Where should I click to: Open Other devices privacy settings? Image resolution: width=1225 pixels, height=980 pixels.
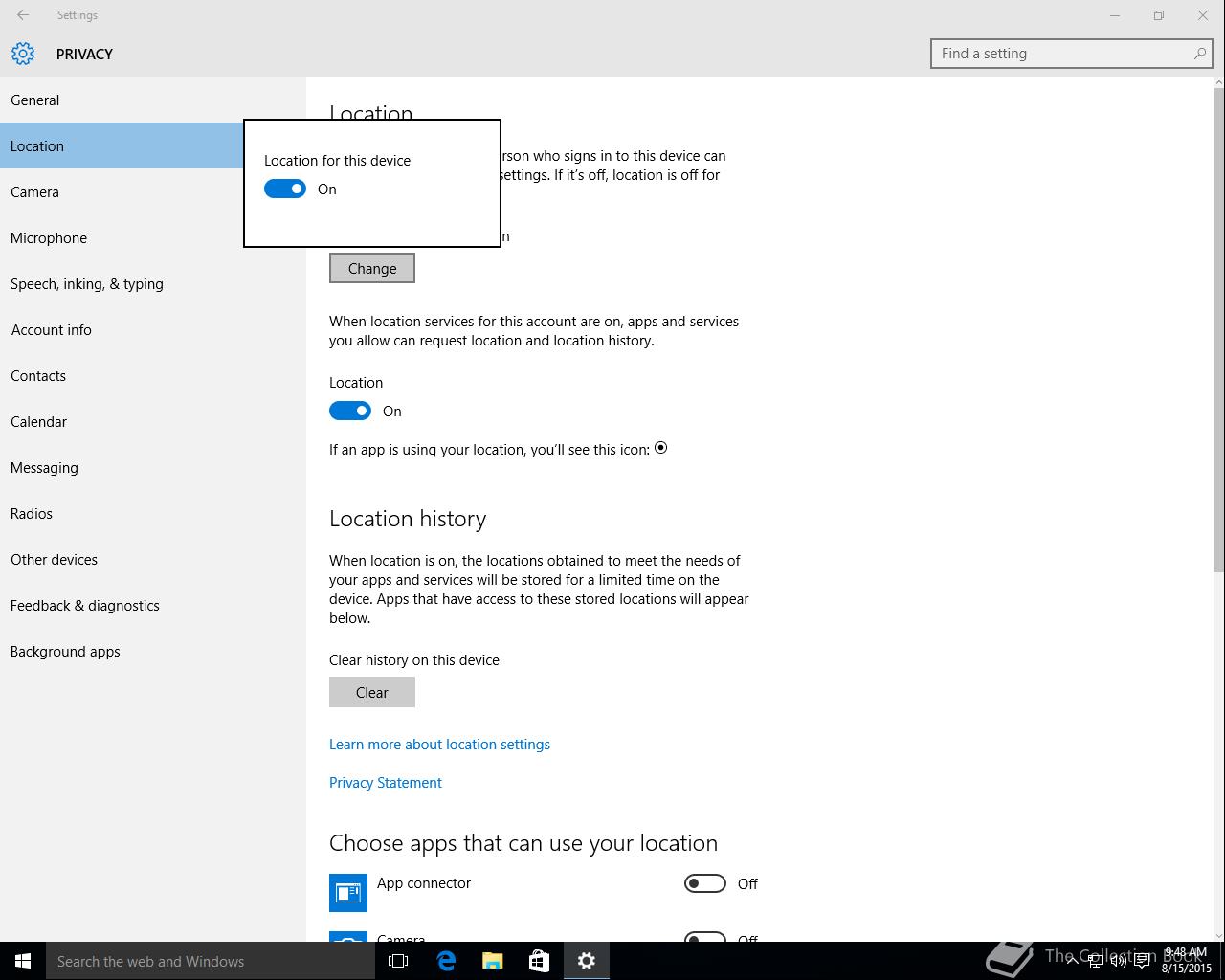pos(153,559)
